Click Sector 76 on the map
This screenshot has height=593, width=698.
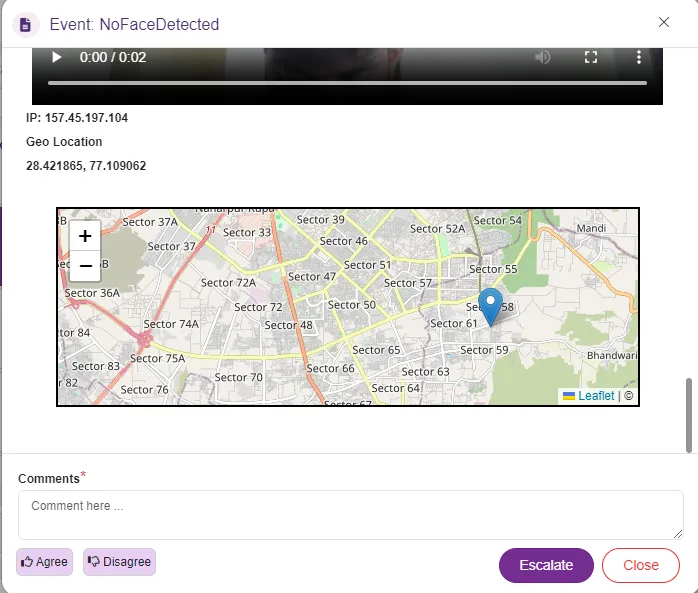(144, 390)
